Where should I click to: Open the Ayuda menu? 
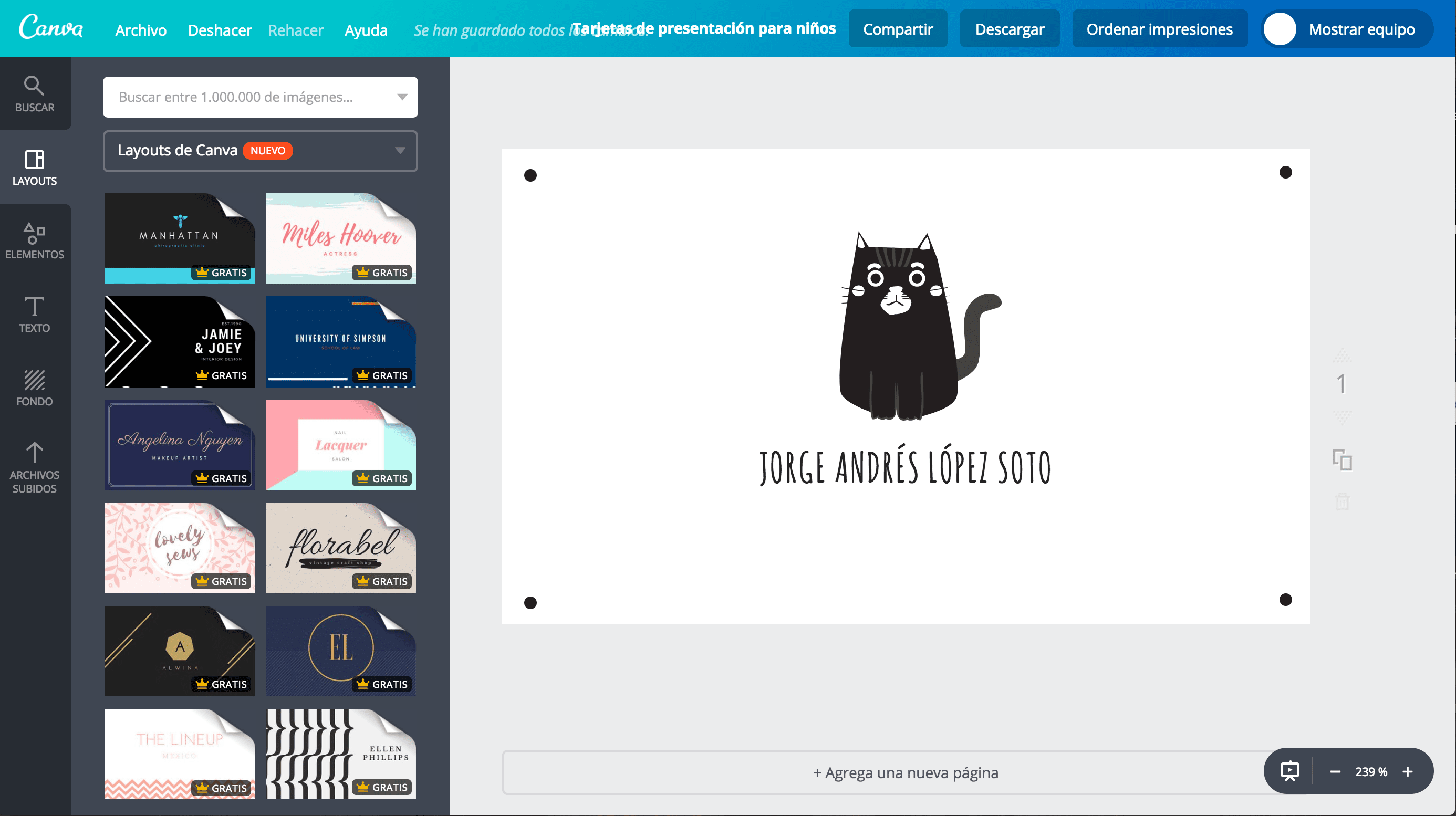point(366,29)
